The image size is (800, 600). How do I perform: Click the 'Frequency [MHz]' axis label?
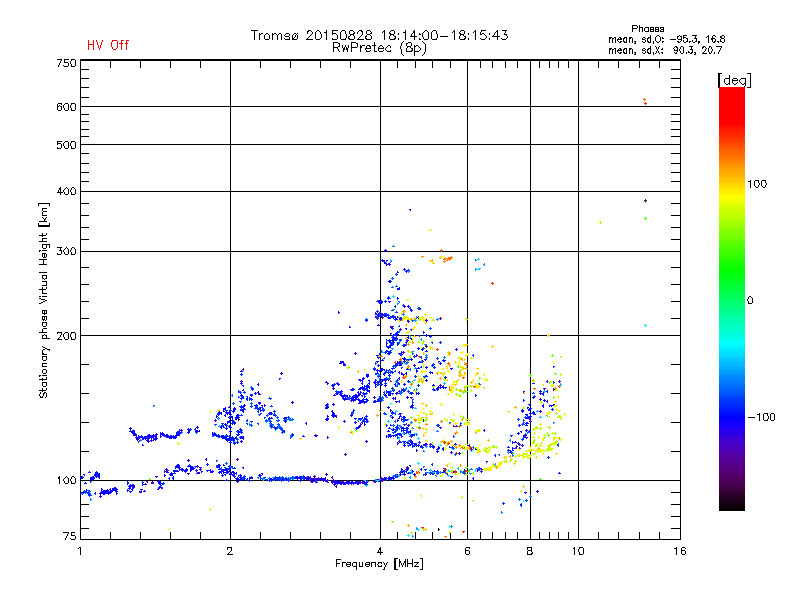[379, 564]
